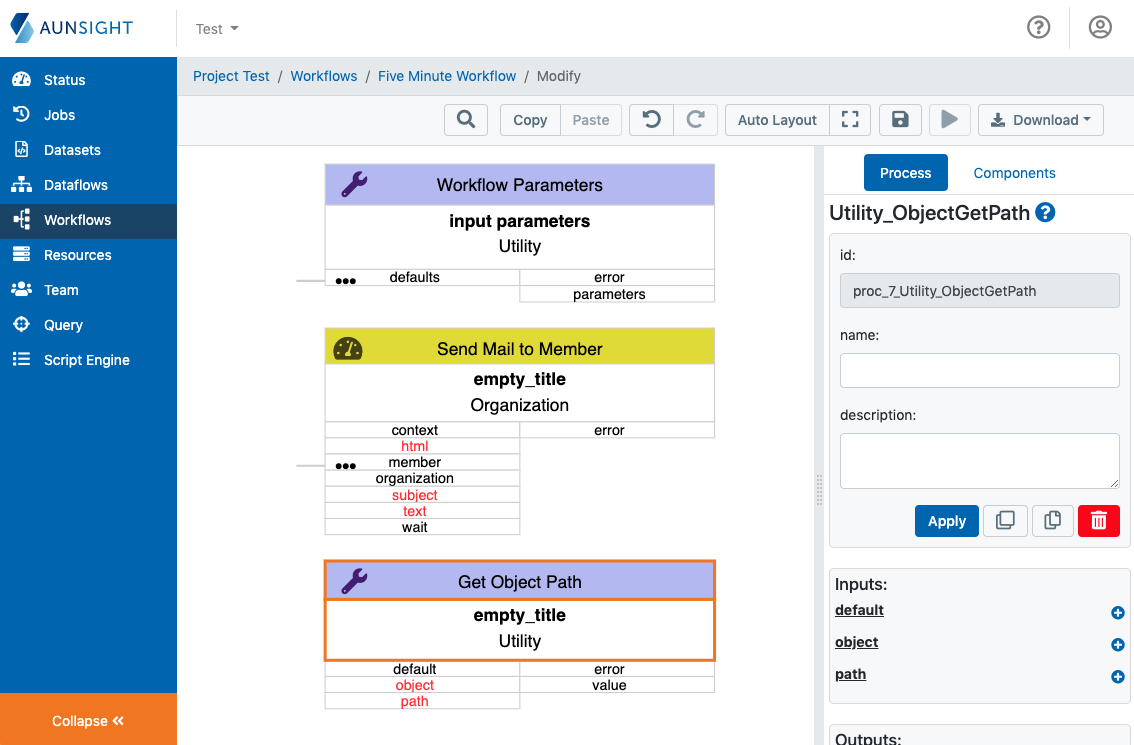Click the search magnifier toolbar icon
This screenshot has width=1134, height=745.
point(465,120)
